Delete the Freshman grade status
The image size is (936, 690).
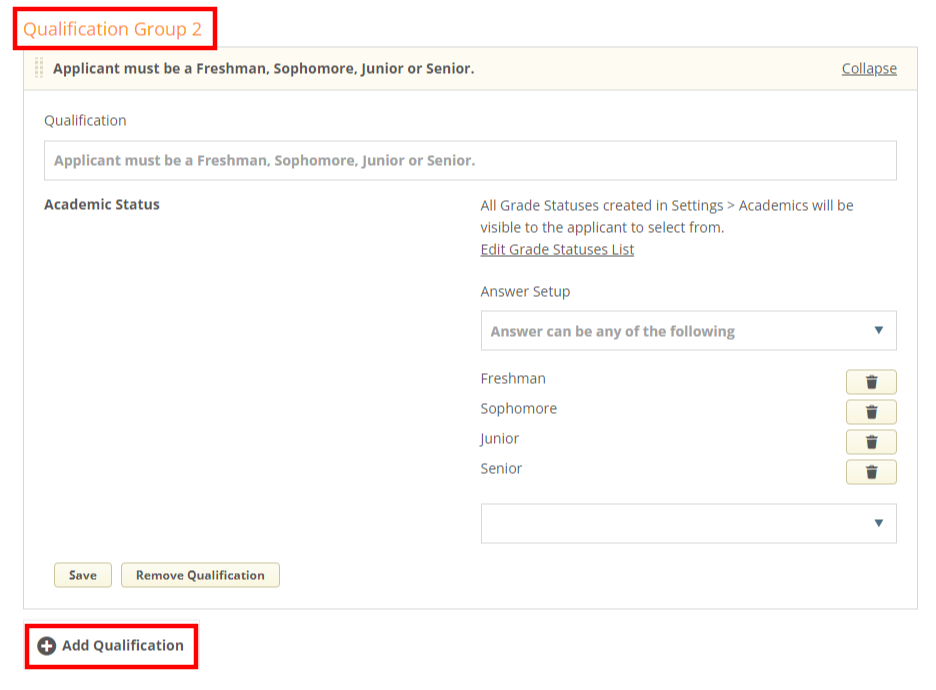pos(871,382)
